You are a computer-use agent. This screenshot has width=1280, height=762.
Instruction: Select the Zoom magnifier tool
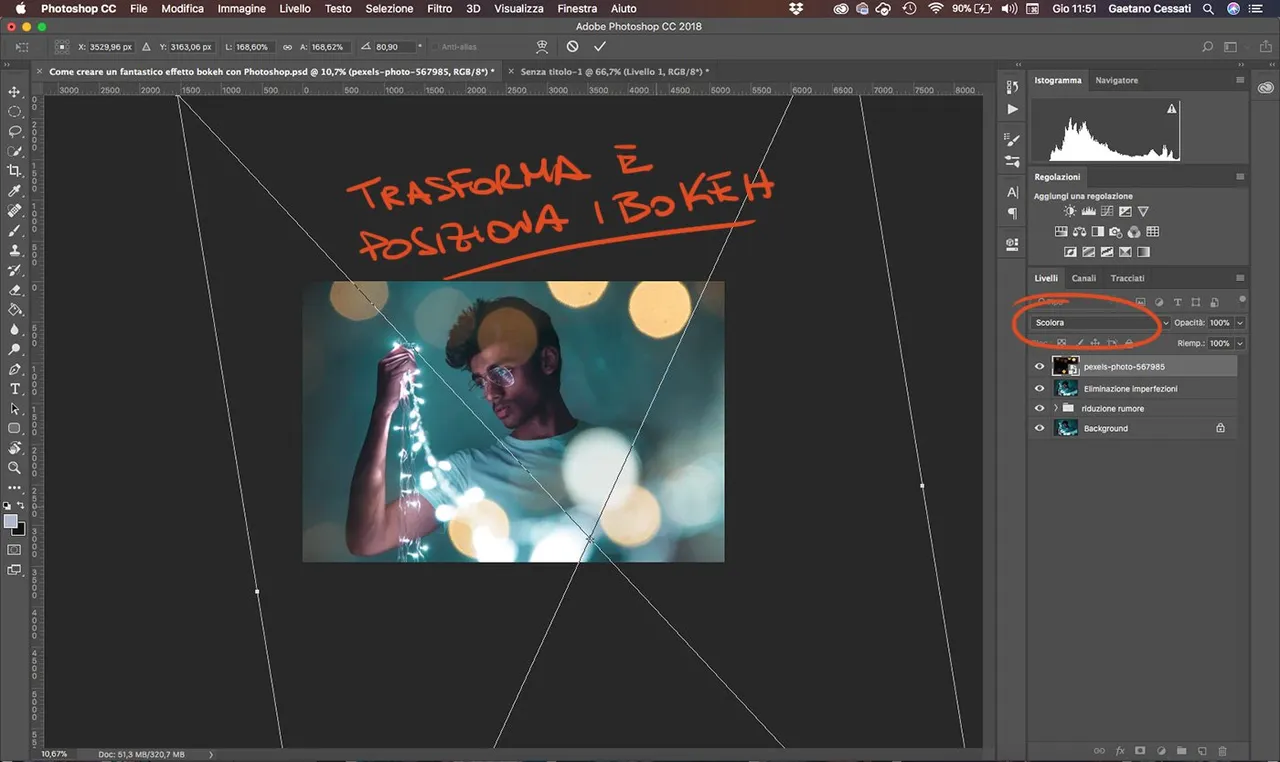15,468
